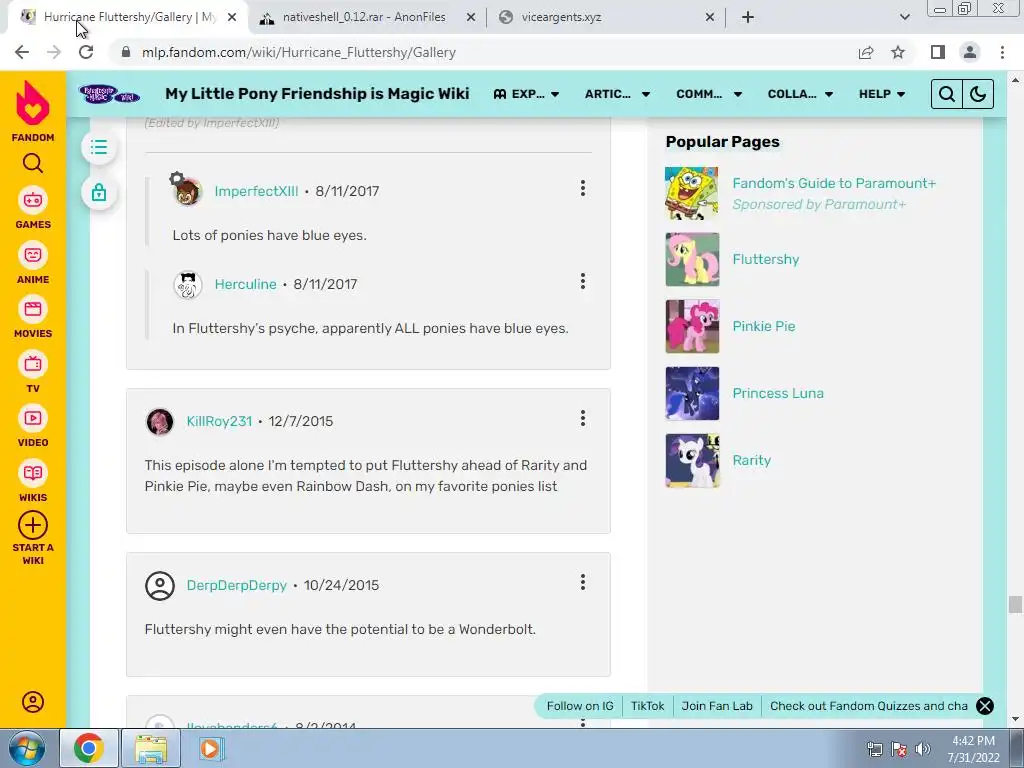
Task: Toggle dark mode with the moon icon
Action: coord(978,94)
